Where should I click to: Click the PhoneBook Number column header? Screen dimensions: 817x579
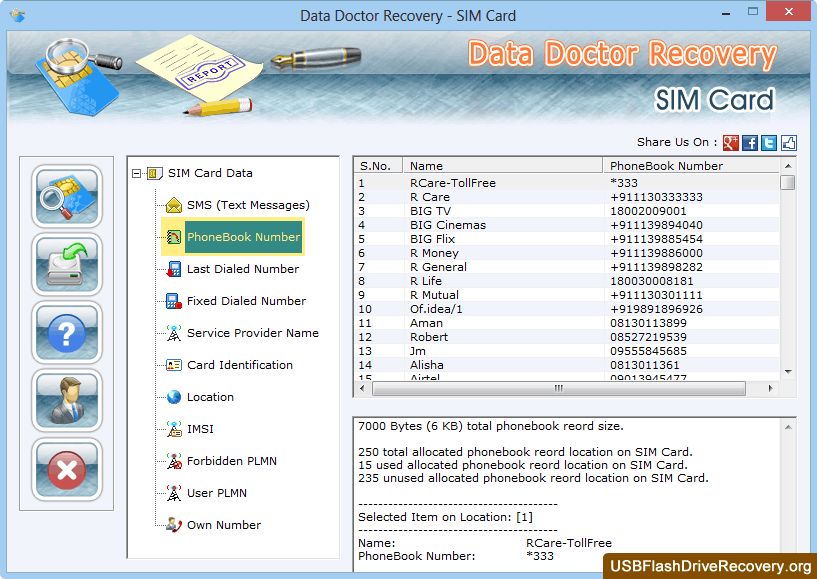(690, 166)
